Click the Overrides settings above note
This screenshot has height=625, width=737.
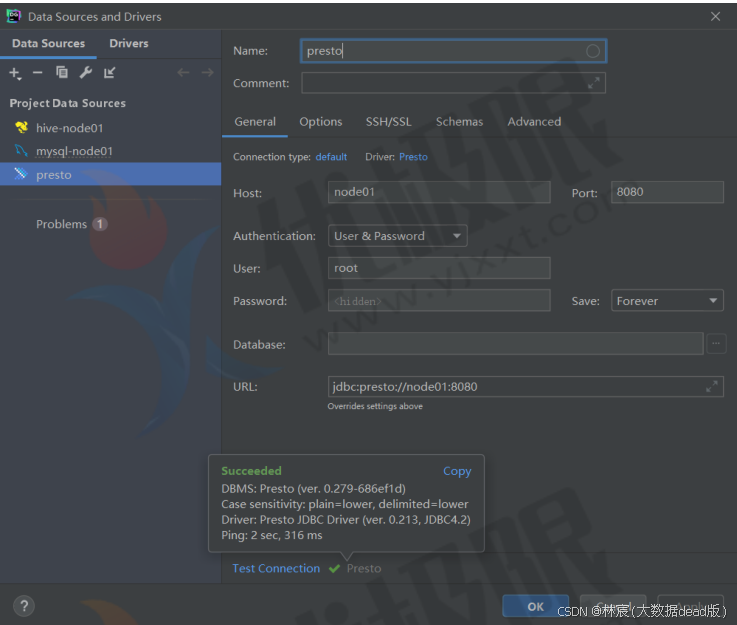(375, 406)
